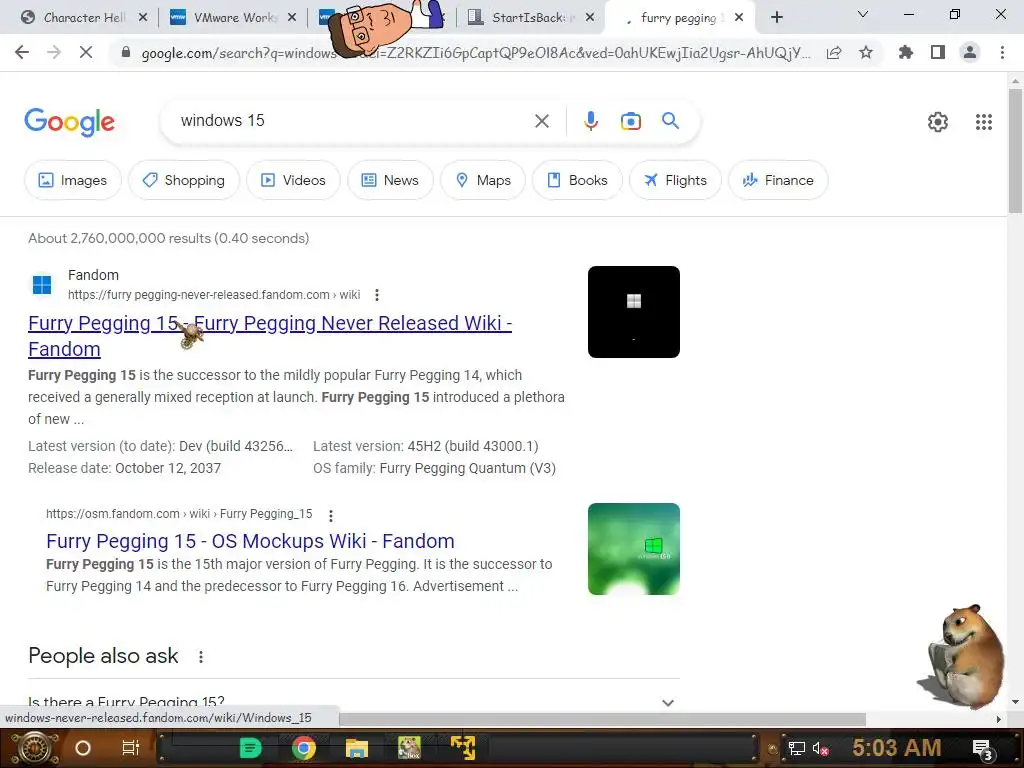The height and width of the screenshot is (768, 1024).
Task: Open Cortana circle in the taskbar
Action: [x=83, y=748]
